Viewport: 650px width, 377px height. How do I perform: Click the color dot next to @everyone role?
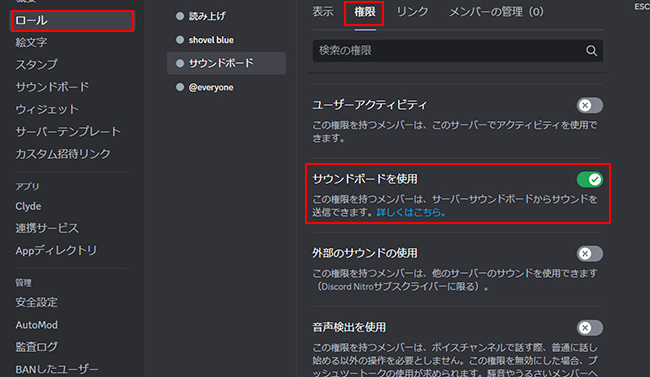[180, 87]
